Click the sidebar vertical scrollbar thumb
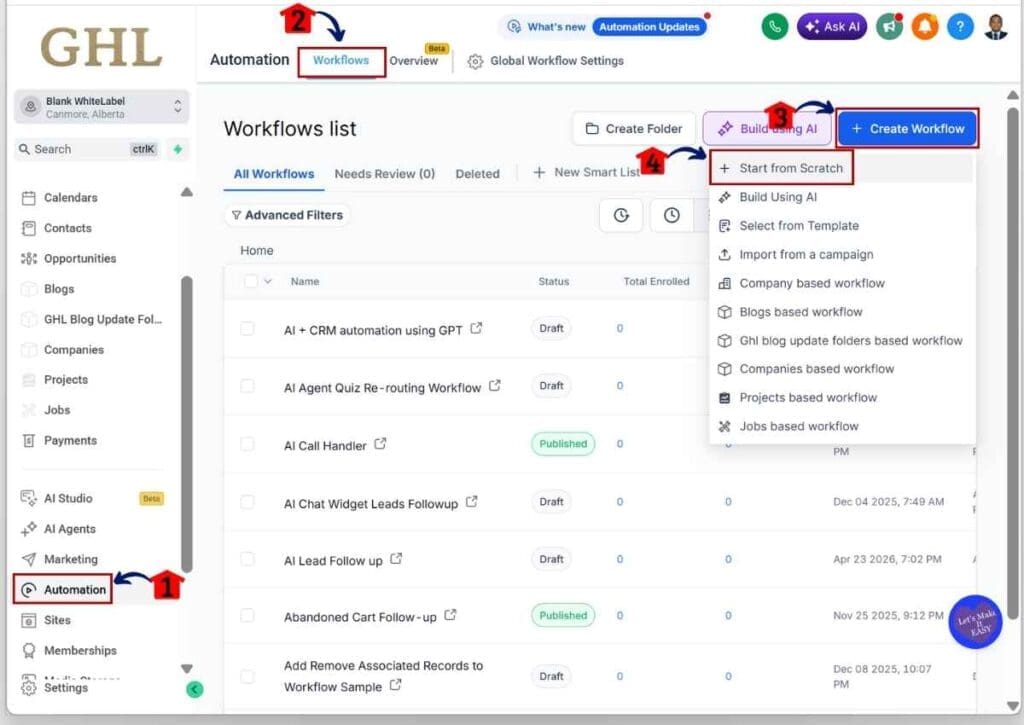1024x725 pixels. pos(187,425)
